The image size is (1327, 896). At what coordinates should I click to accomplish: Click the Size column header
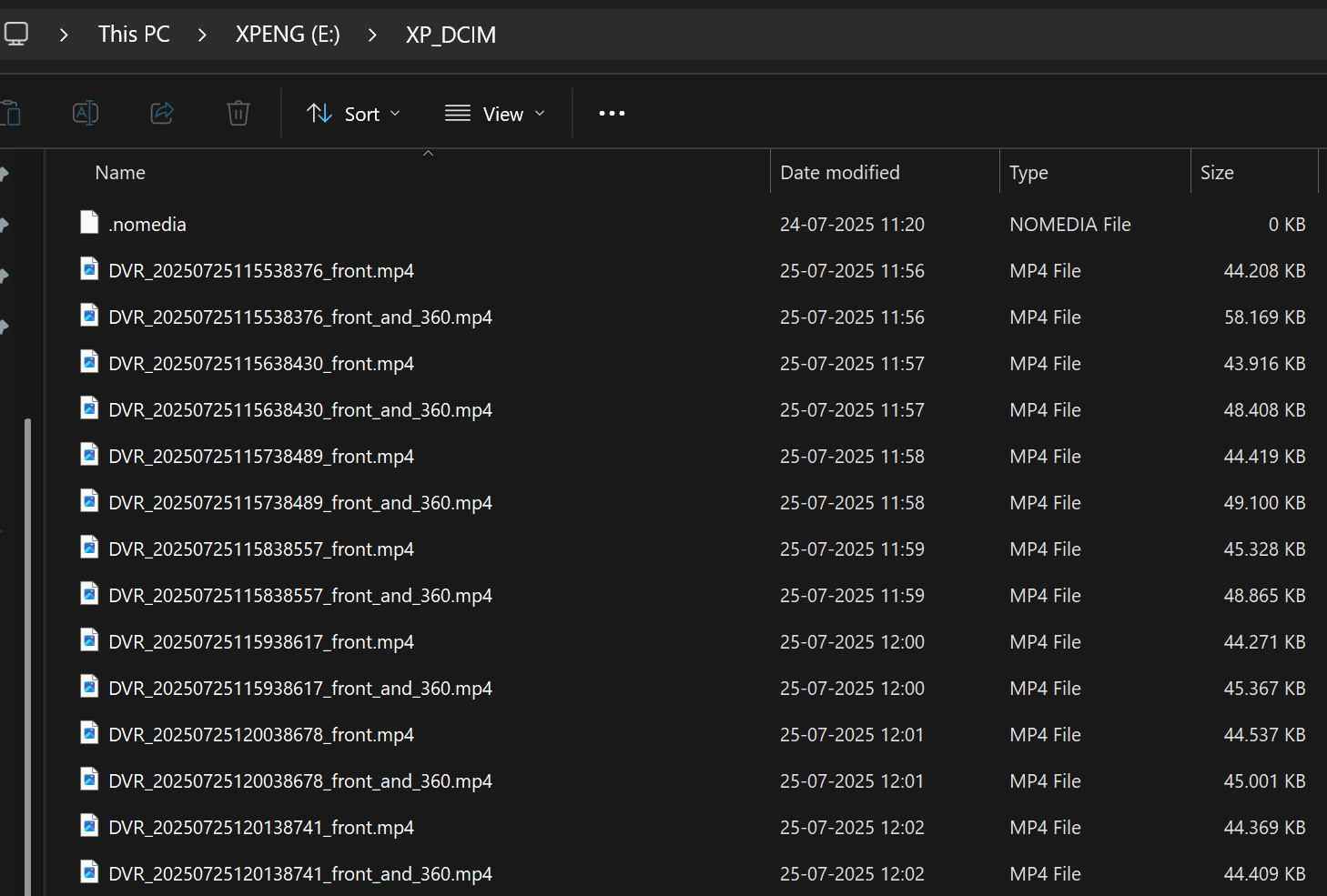1217,173
